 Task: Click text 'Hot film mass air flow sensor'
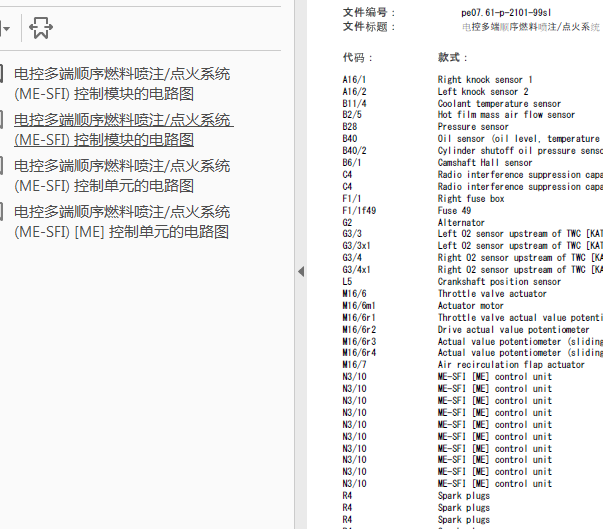click(506, 115)
